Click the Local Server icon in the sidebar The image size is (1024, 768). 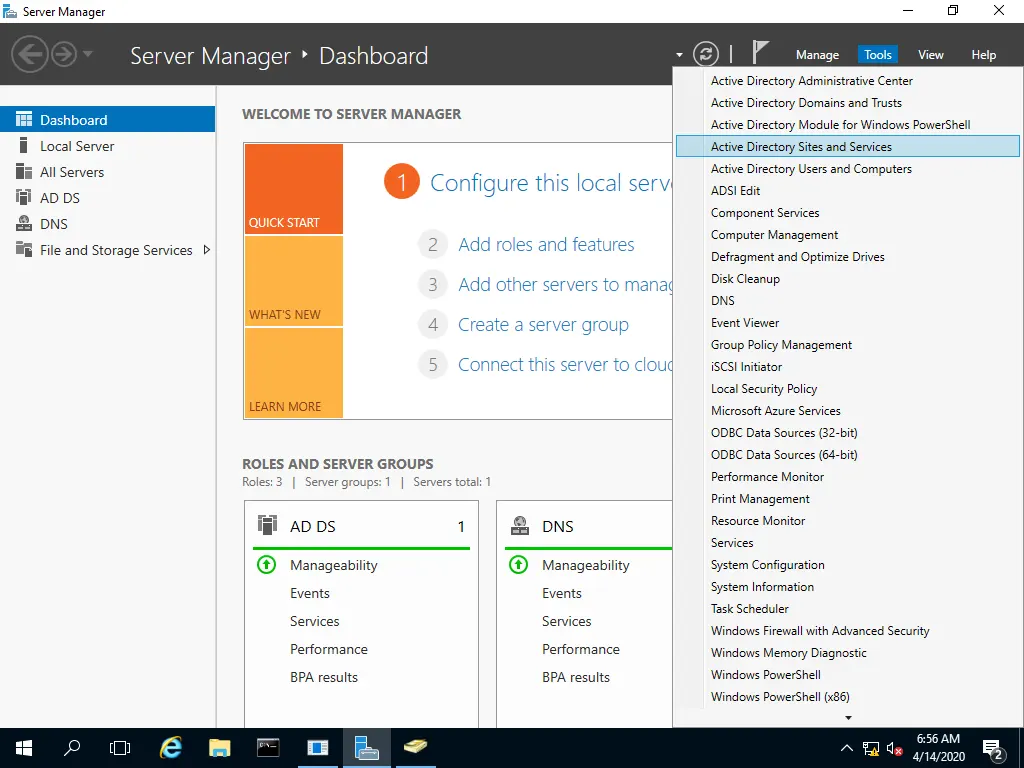[24, 146]
